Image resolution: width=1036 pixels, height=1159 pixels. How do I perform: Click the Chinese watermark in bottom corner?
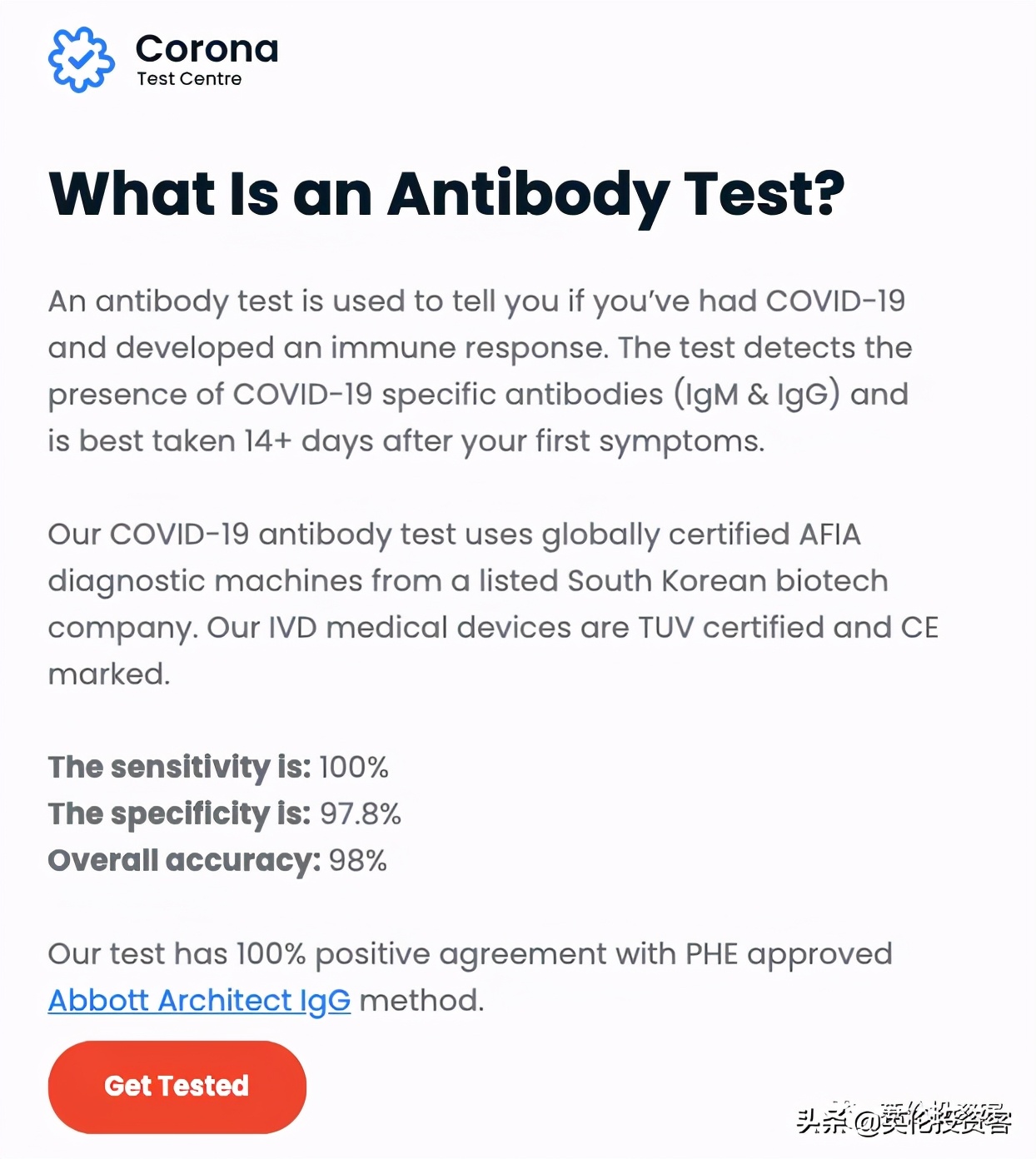[904, 1120]
